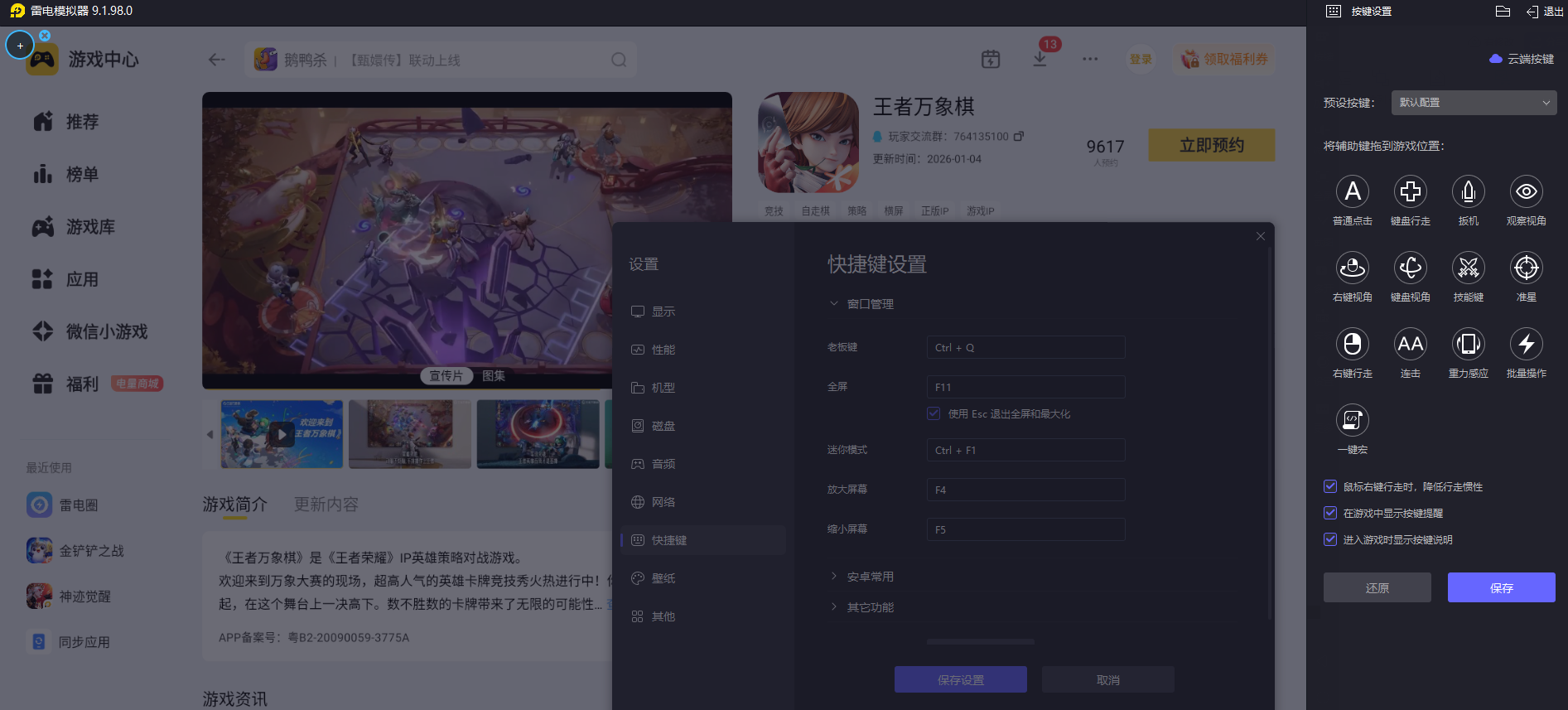
Task: Open 显示 settings category
Action: pos(703,312)
